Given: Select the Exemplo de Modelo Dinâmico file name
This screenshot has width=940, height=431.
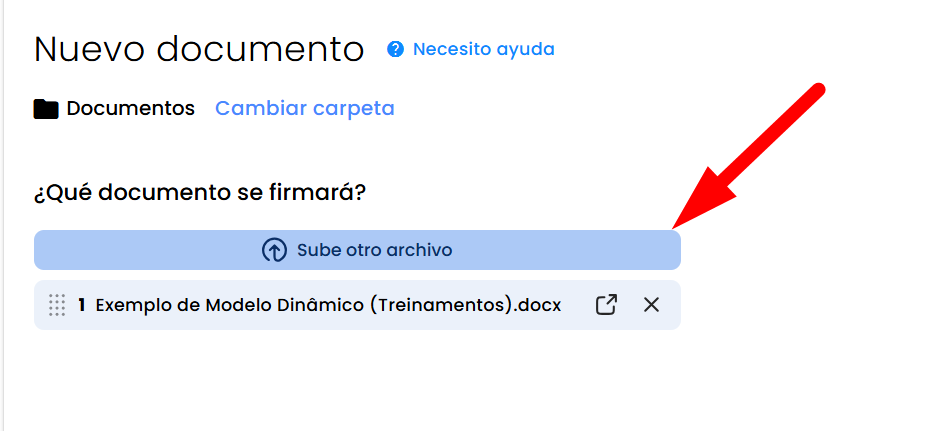Looking at the screenshot, I should pyautogui.click(x=329, y=305).
